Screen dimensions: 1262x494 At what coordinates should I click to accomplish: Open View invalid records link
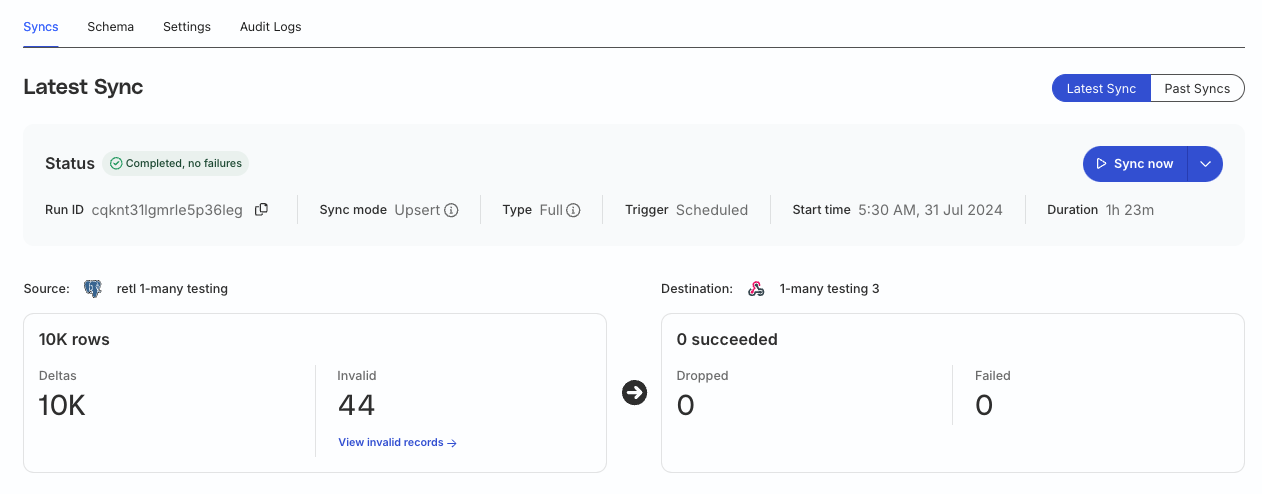coord(397,442)
